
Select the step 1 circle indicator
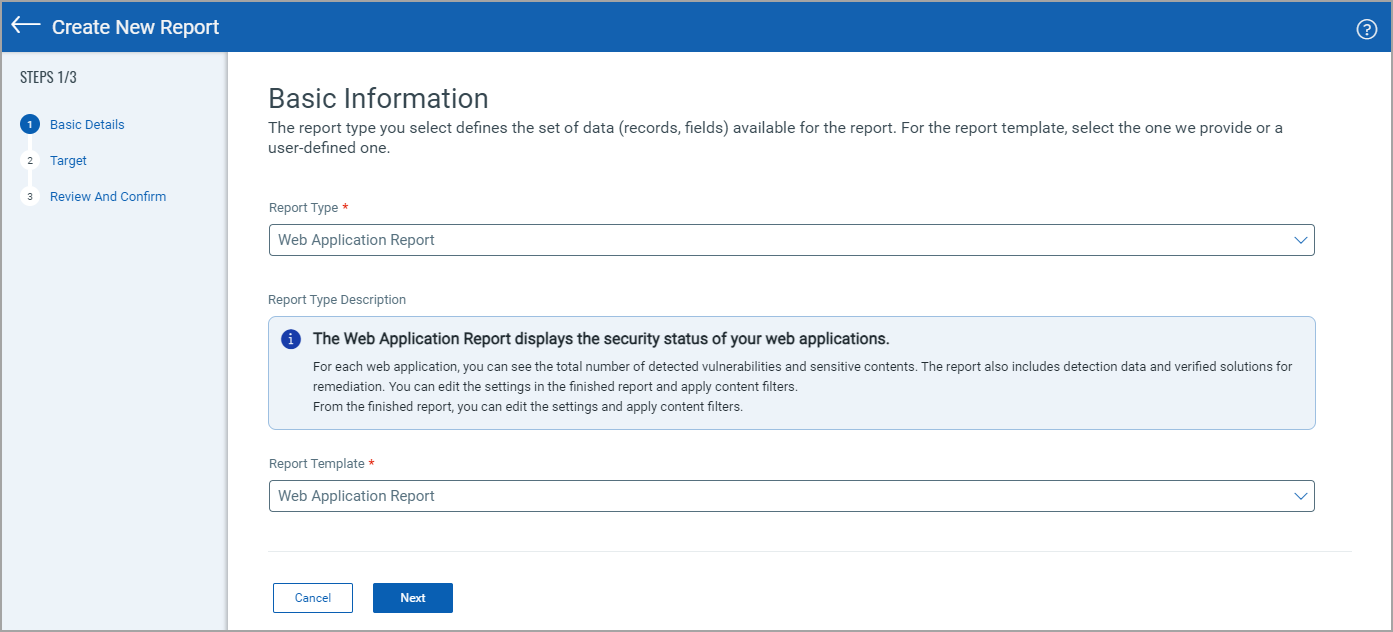(x=30, y=124)
